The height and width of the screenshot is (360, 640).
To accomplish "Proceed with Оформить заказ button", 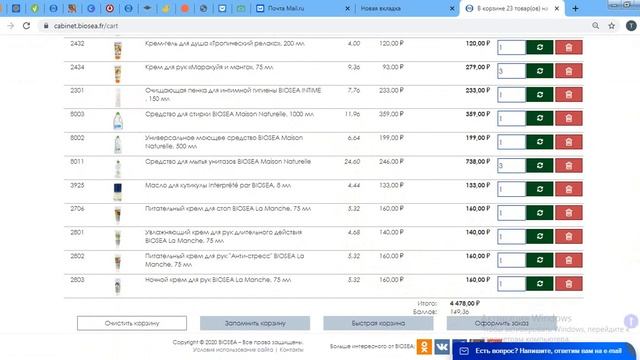I will [x=502, y=323].
